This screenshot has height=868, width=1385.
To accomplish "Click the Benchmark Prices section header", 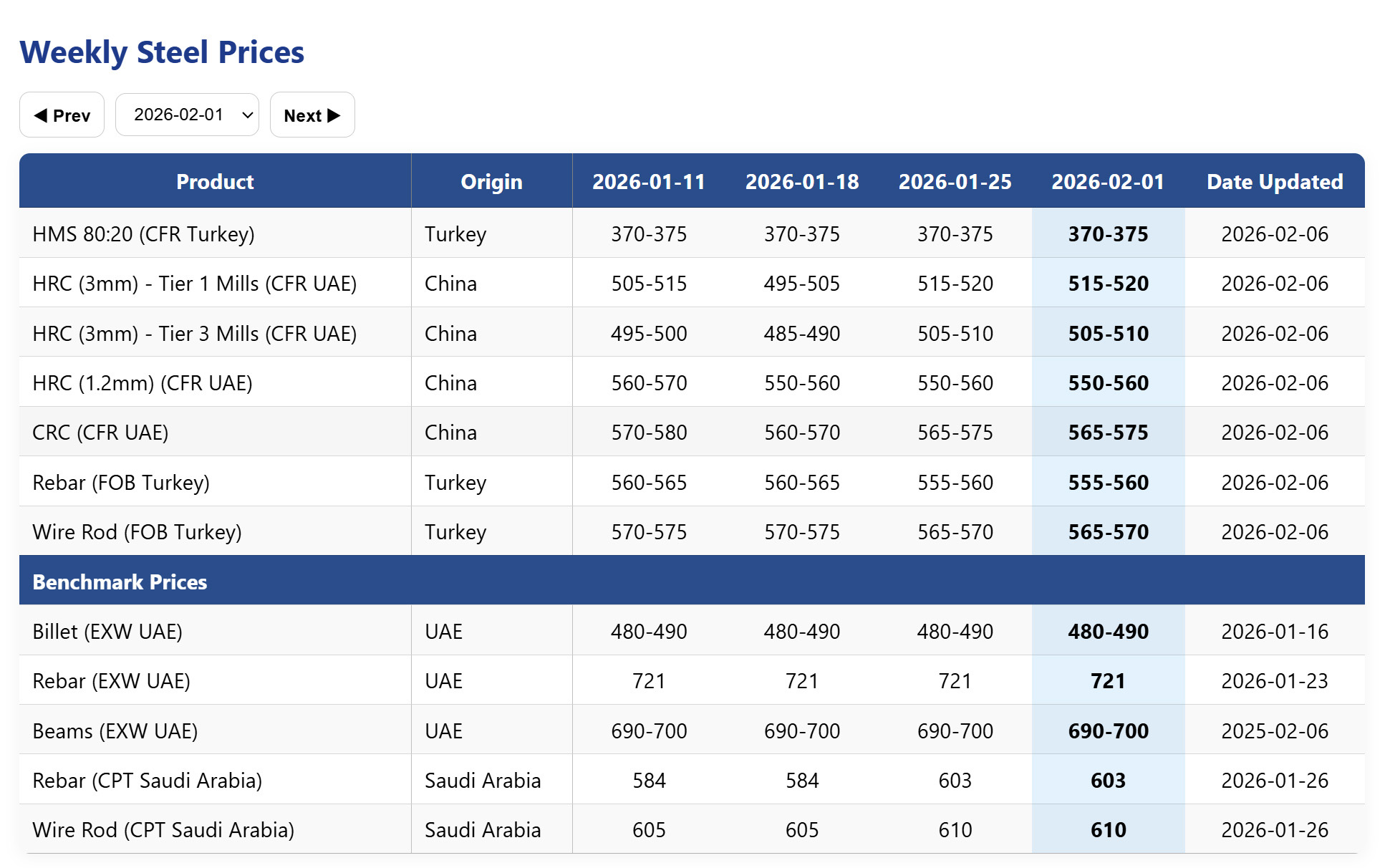I will click(120, 582).
